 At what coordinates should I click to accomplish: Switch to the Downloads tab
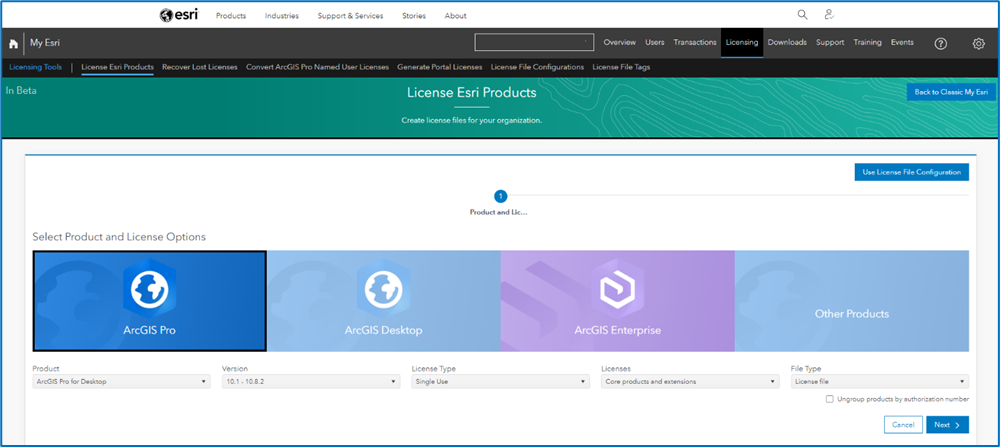coord(787,42)
